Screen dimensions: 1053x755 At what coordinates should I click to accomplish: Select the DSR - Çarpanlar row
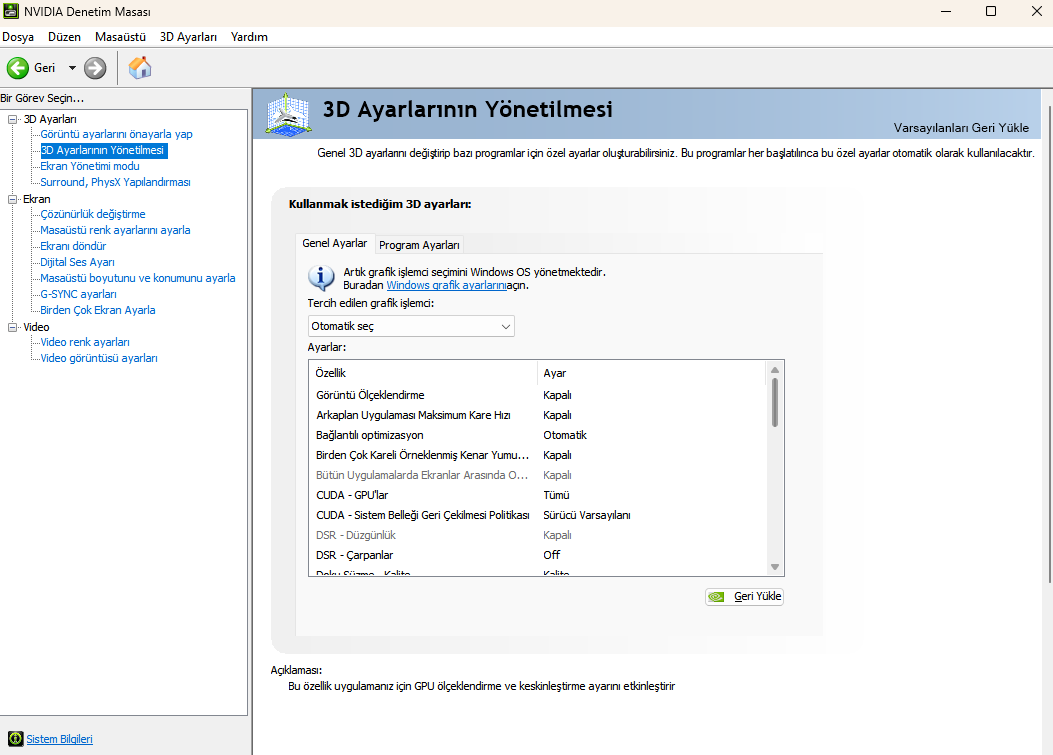pos(539,556)
